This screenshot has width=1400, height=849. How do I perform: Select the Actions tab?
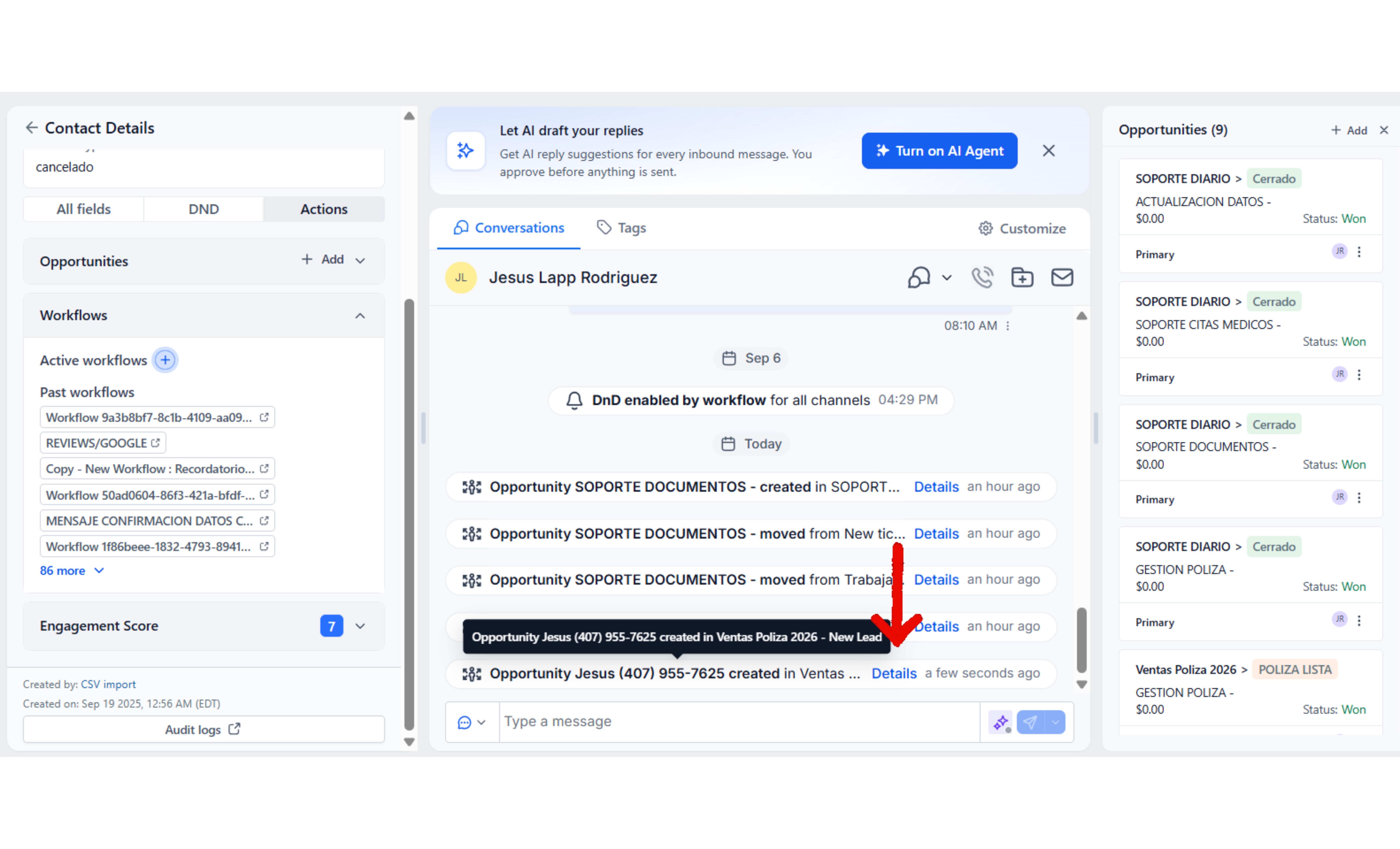click(x=324, y=209)
